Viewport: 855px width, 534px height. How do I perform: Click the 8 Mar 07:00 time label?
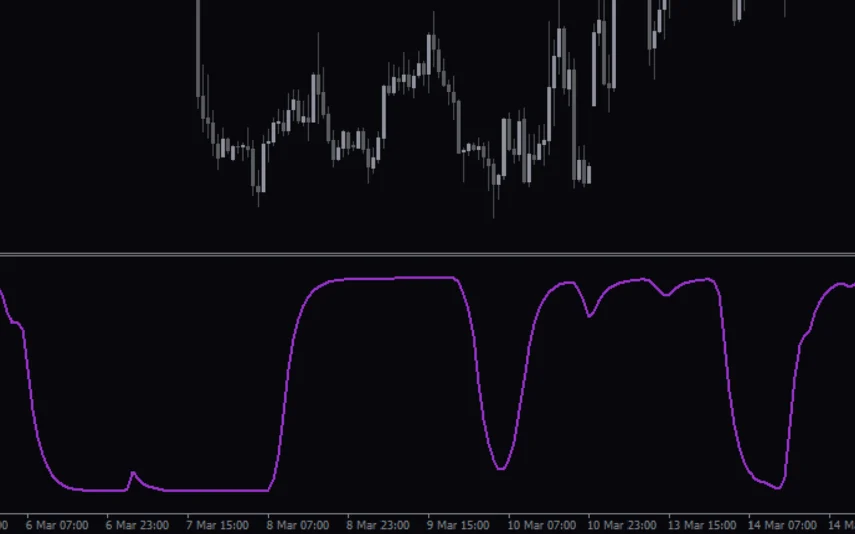click(297, 524)
